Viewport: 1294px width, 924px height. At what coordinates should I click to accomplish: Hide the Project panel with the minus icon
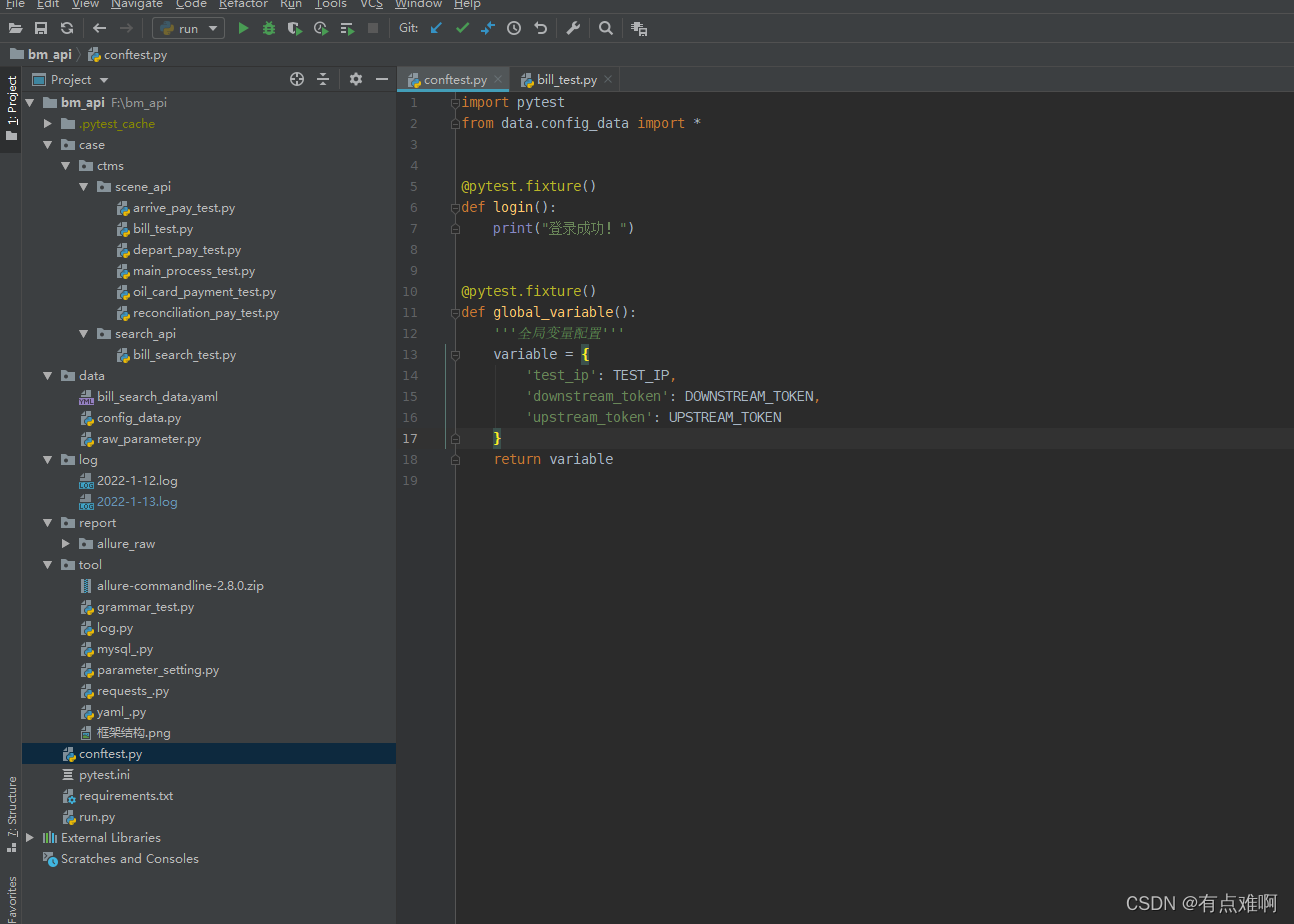click(x=382, y=79)
